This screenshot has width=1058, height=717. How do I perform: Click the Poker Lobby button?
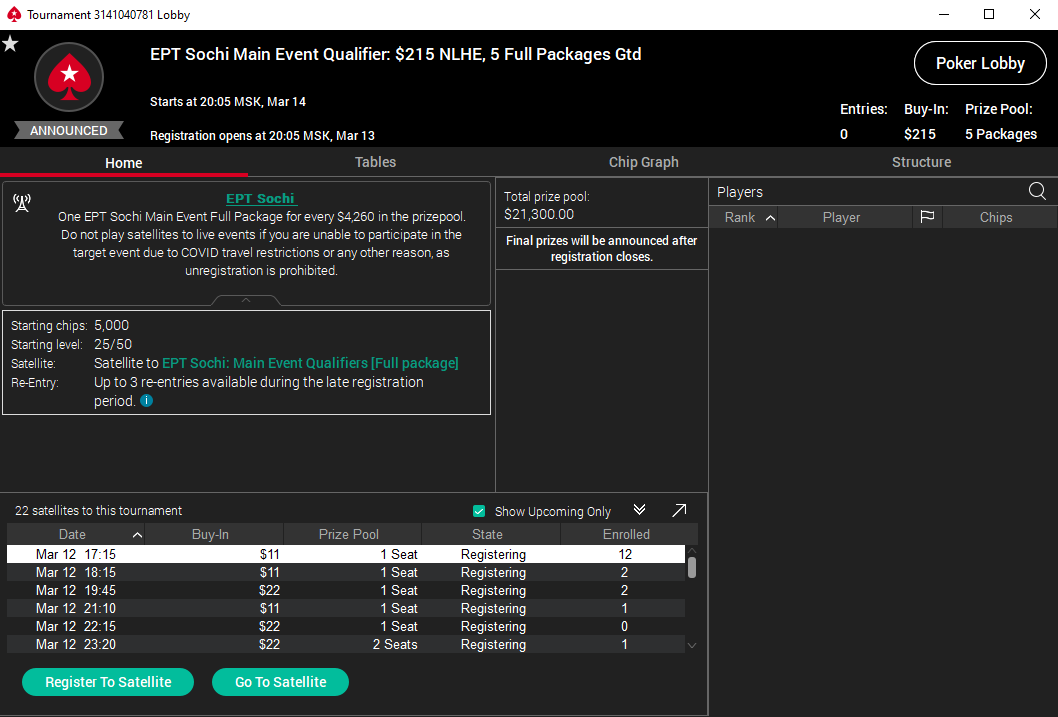pyautogui.click(x=979, y=63)
